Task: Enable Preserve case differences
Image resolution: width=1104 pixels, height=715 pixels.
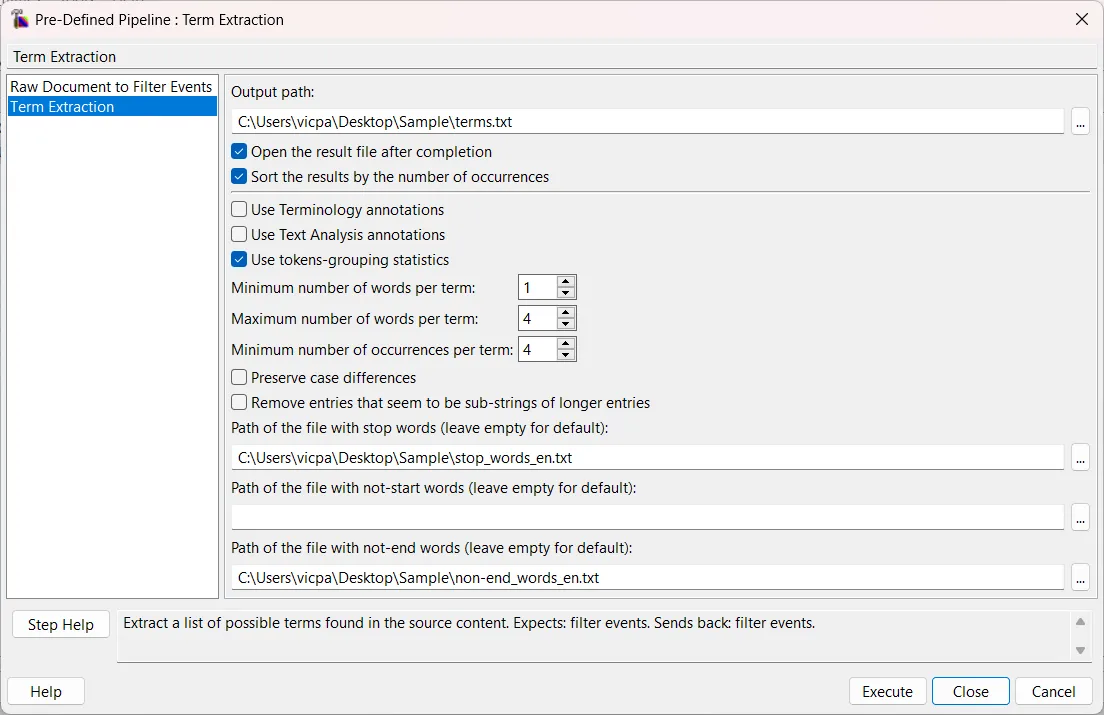Action: click(x=238, y=378)
